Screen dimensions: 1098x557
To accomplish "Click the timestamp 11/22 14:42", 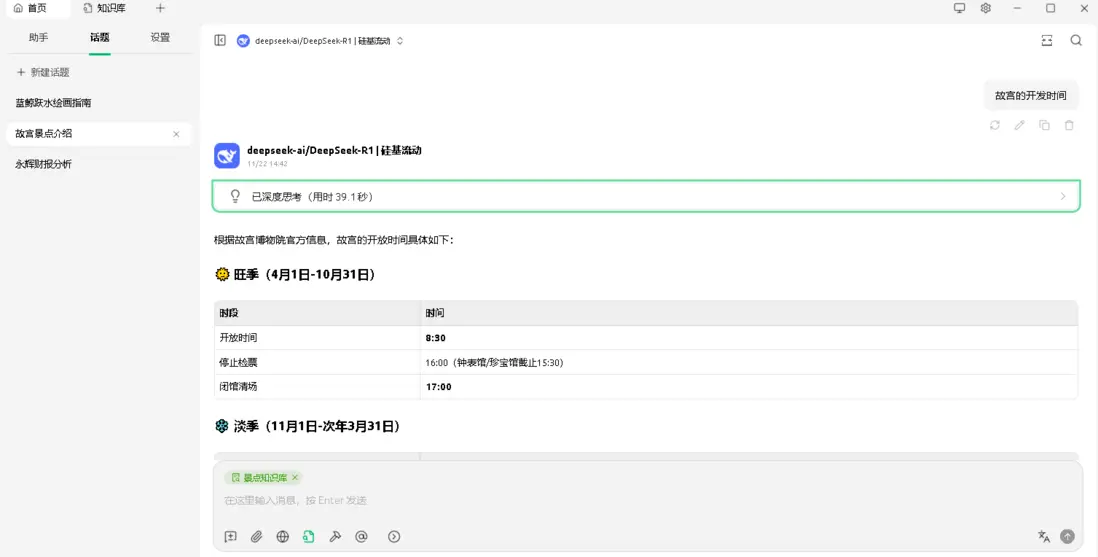I will coord(267,164).
